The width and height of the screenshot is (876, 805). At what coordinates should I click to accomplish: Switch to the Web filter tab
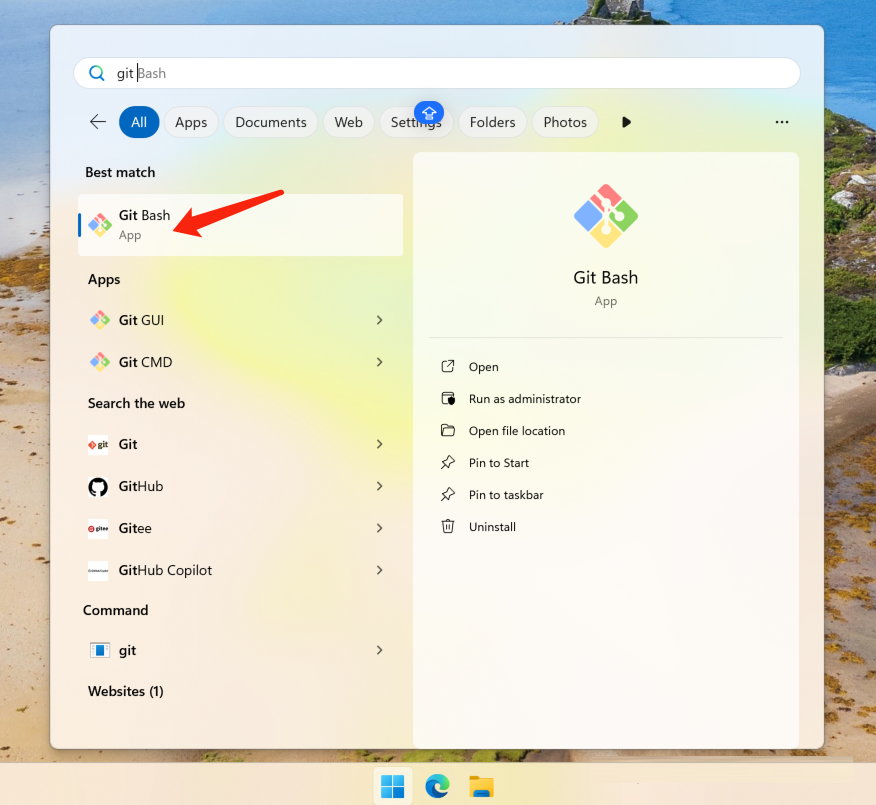(x=349, y=122)
